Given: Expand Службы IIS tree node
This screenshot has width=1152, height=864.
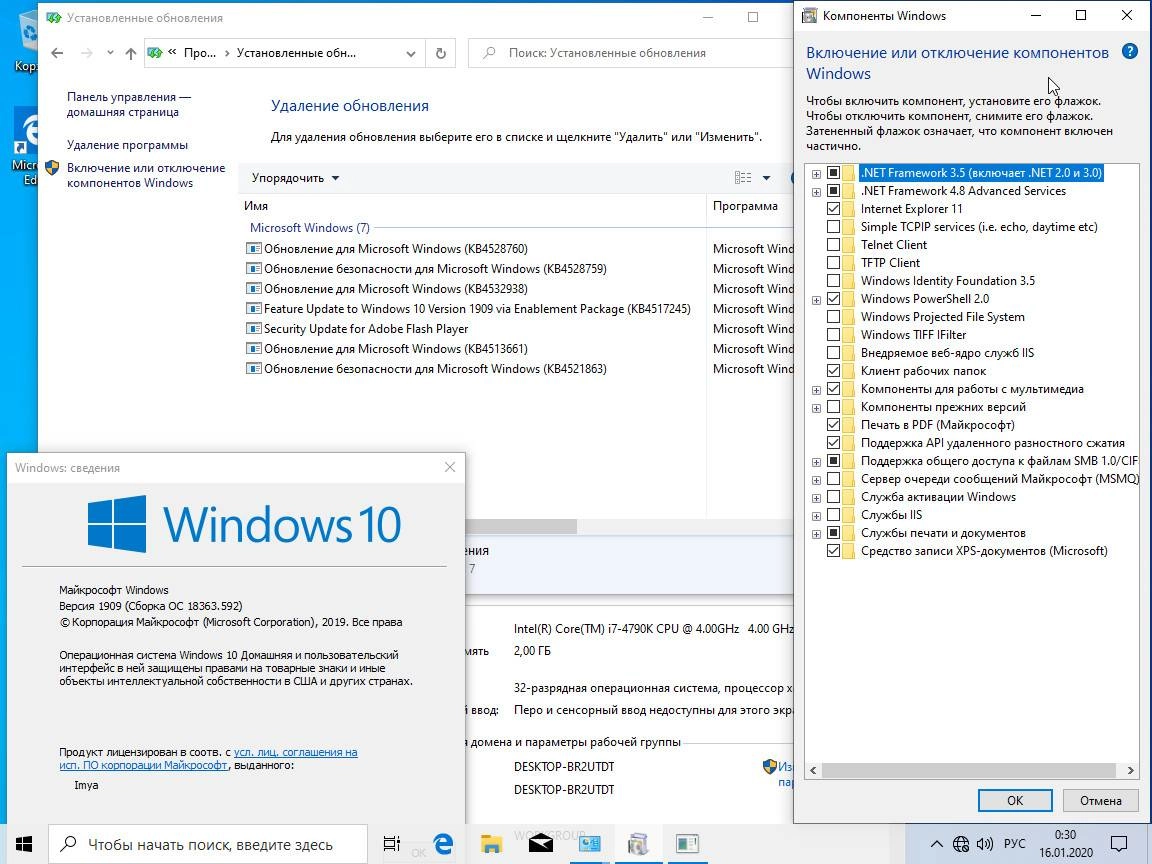Looking at the screenshot, I should click(816, 516).
